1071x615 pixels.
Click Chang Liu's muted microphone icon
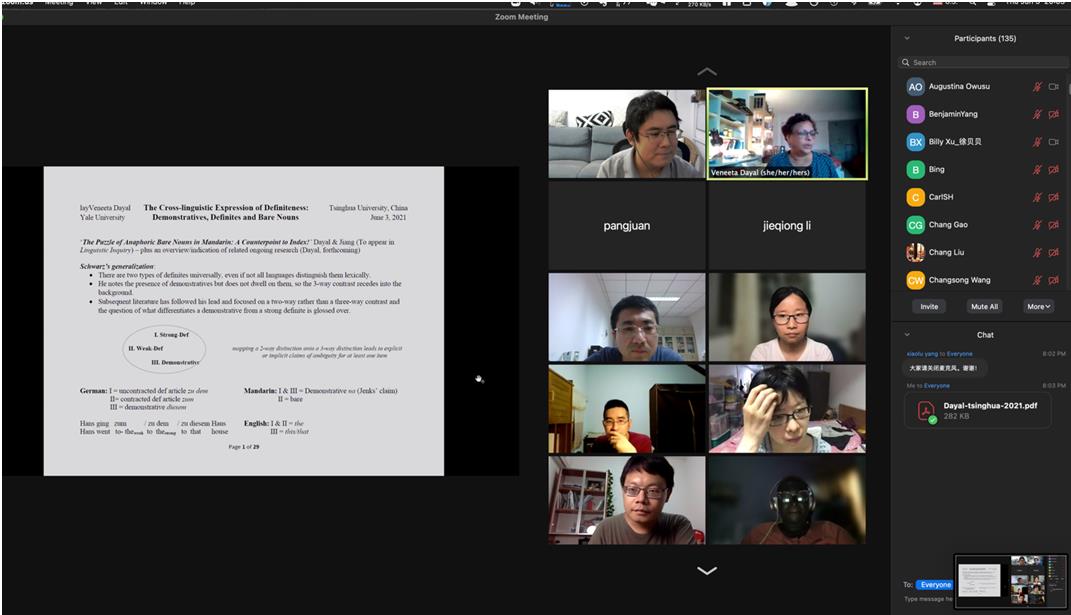(1037, 253)
